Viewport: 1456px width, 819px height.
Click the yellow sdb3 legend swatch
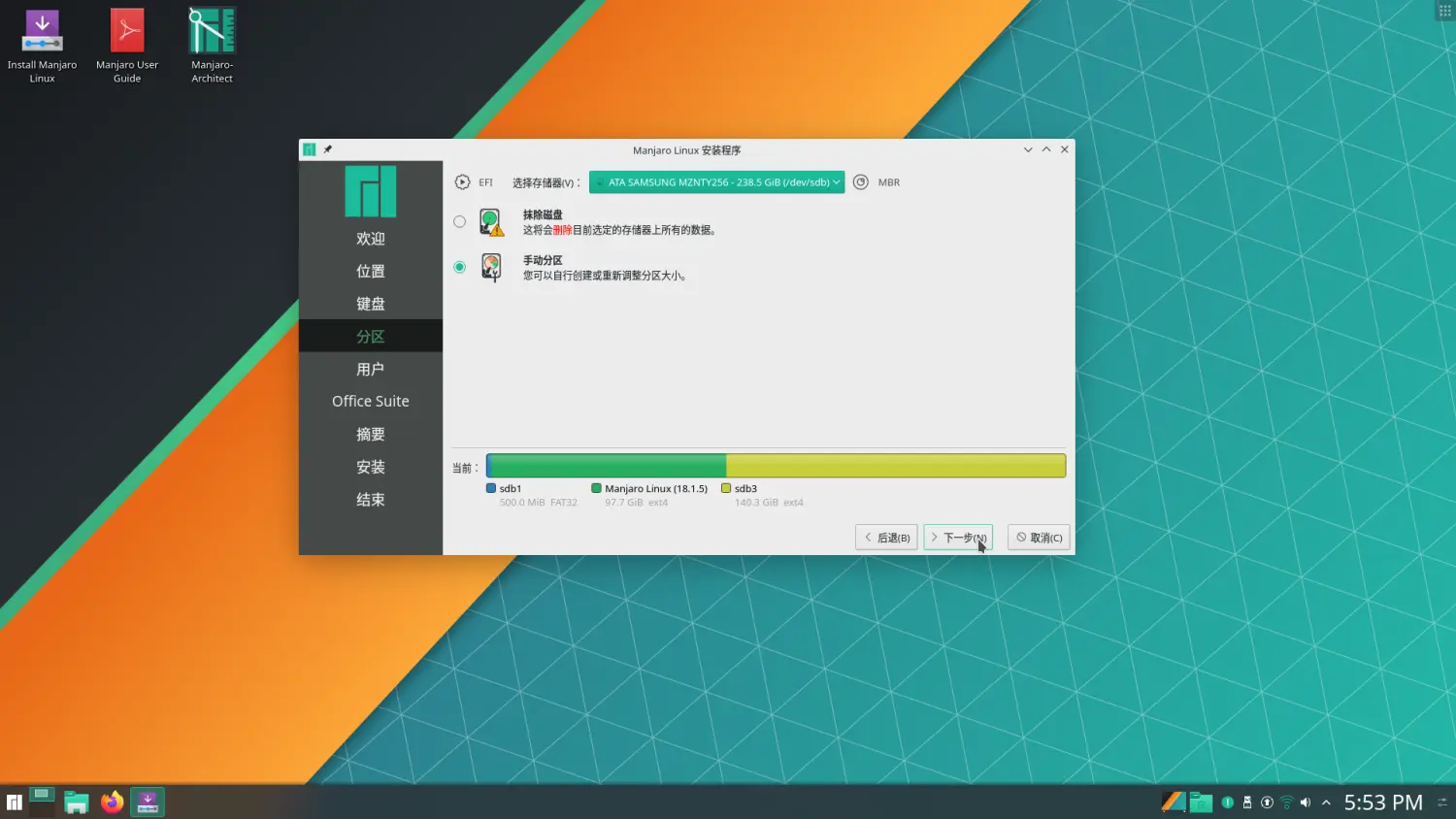tap(726, 489)
